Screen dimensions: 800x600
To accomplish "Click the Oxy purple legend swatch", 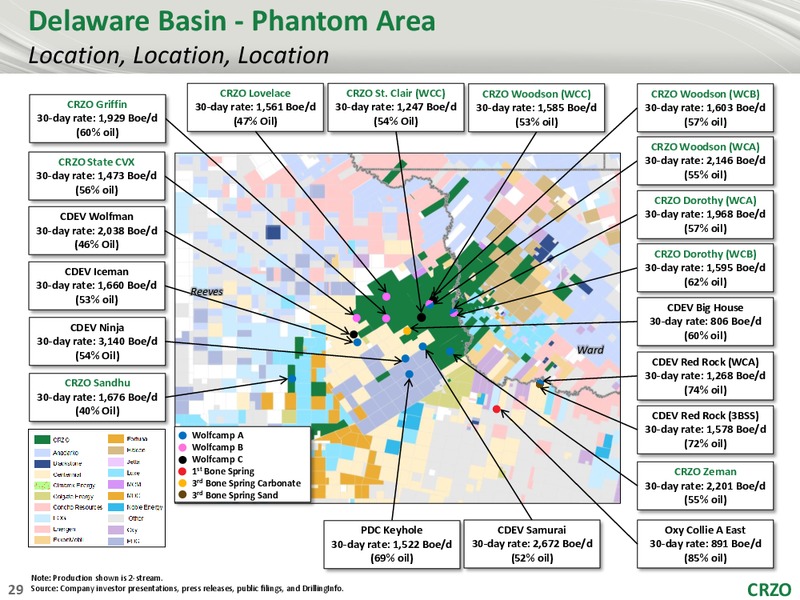I will coord(116,530).
